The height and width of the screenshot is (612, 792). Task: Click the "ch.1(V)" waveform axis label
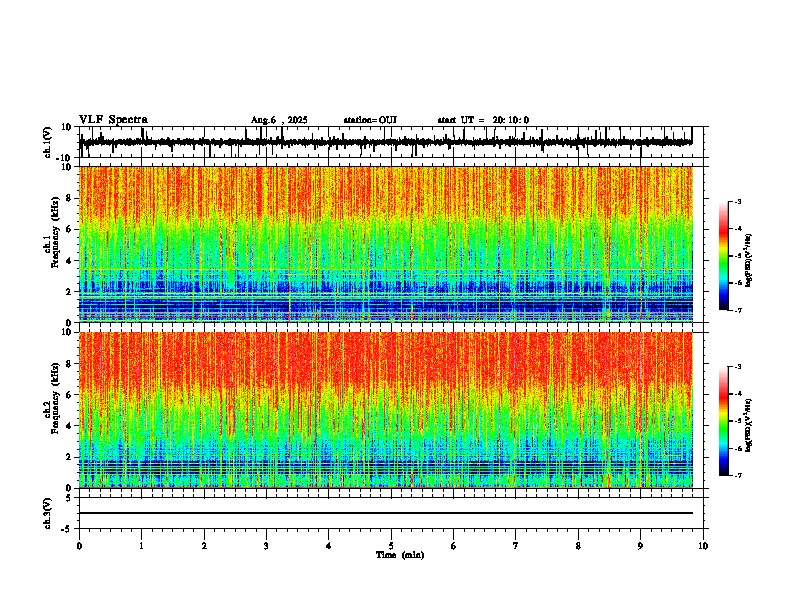click(x=48, y=142)
